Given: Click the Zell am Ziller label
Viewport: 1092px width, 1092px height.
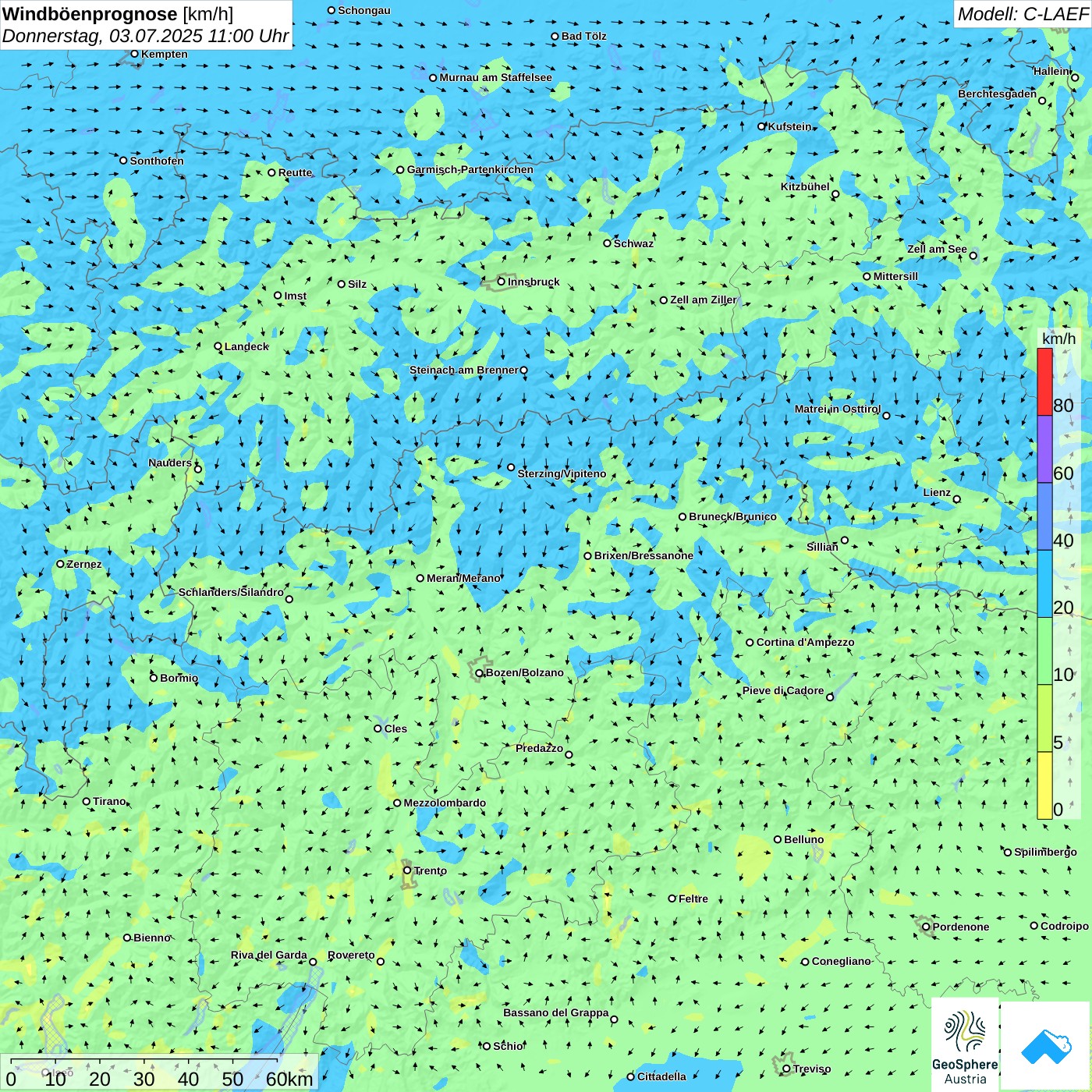Looking at the screenshot, I should pyautogui.click(x=704, y=300).
